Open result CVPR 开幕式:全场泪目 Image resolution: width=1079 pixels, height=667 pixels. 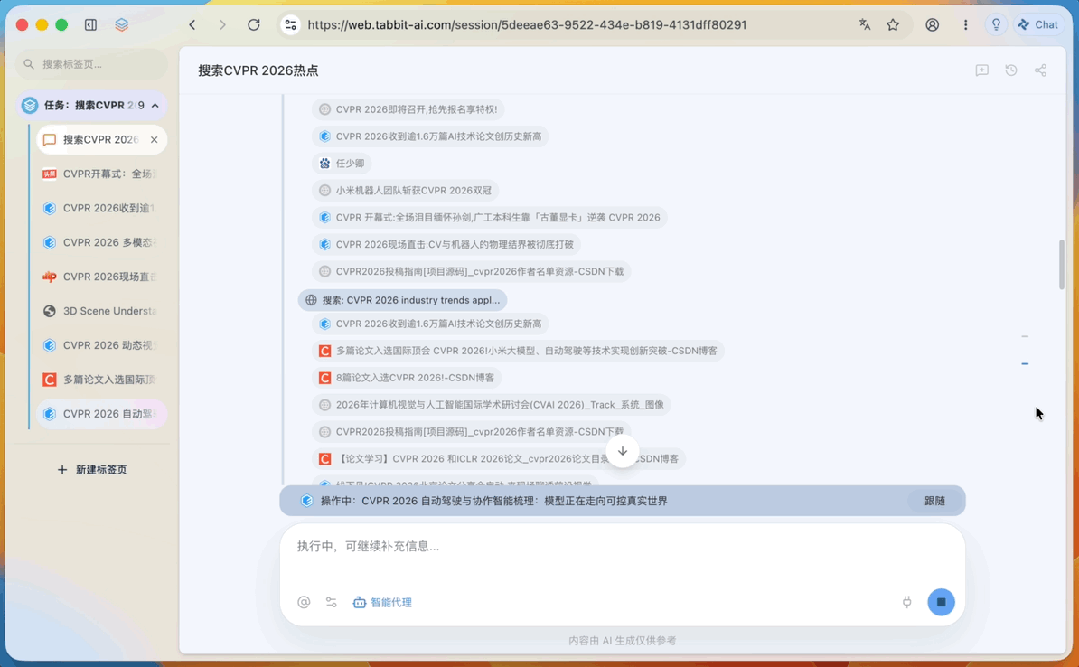pos(490,218)
